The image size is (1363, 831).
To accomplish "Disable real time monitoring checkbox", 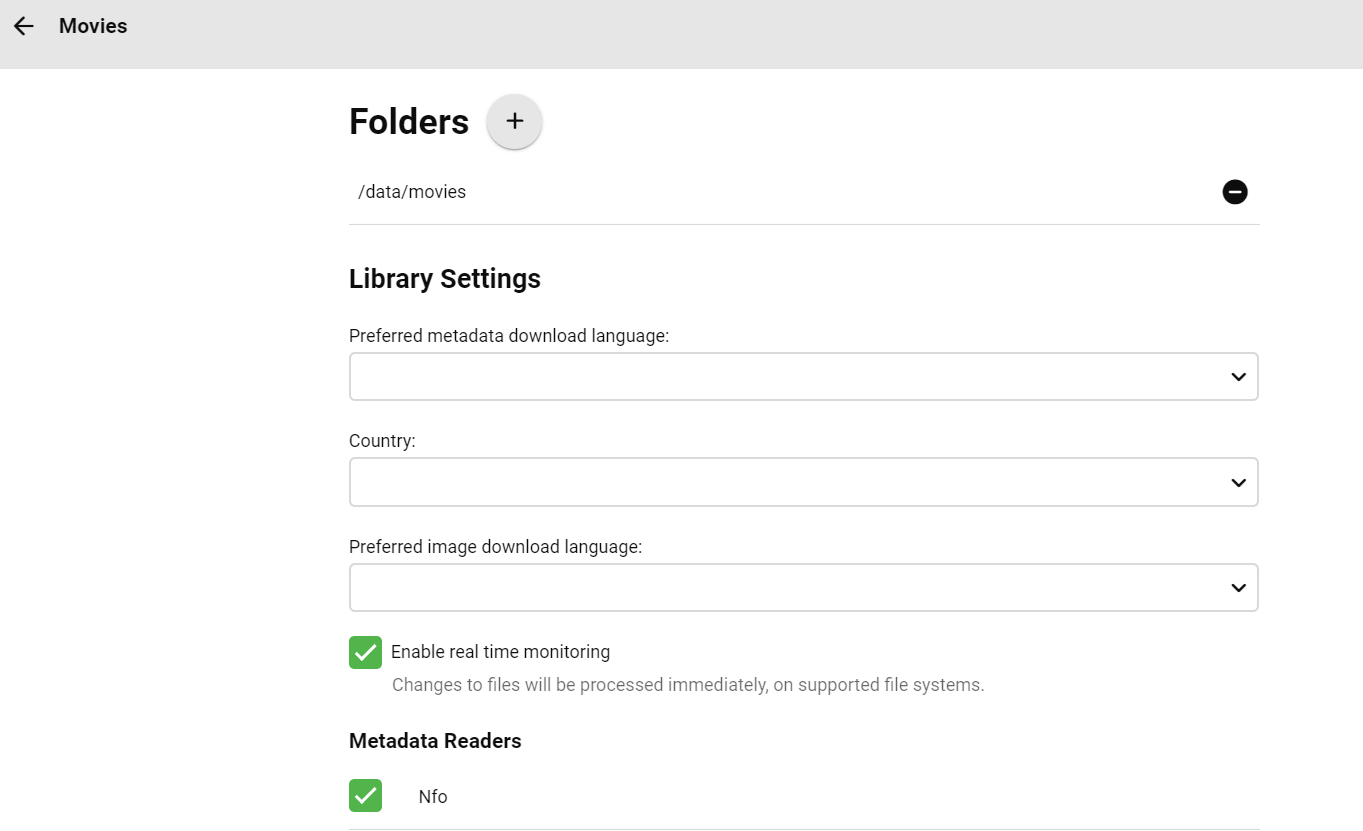I will pyautogui.click(x=365, y=652).
